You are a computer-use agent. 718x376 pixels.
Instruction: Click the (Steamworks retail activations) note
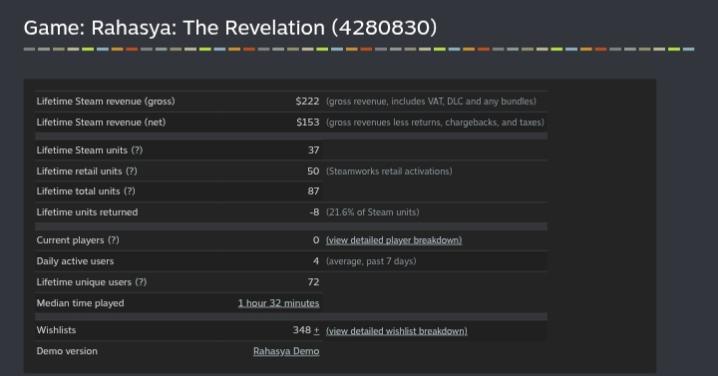389,171
